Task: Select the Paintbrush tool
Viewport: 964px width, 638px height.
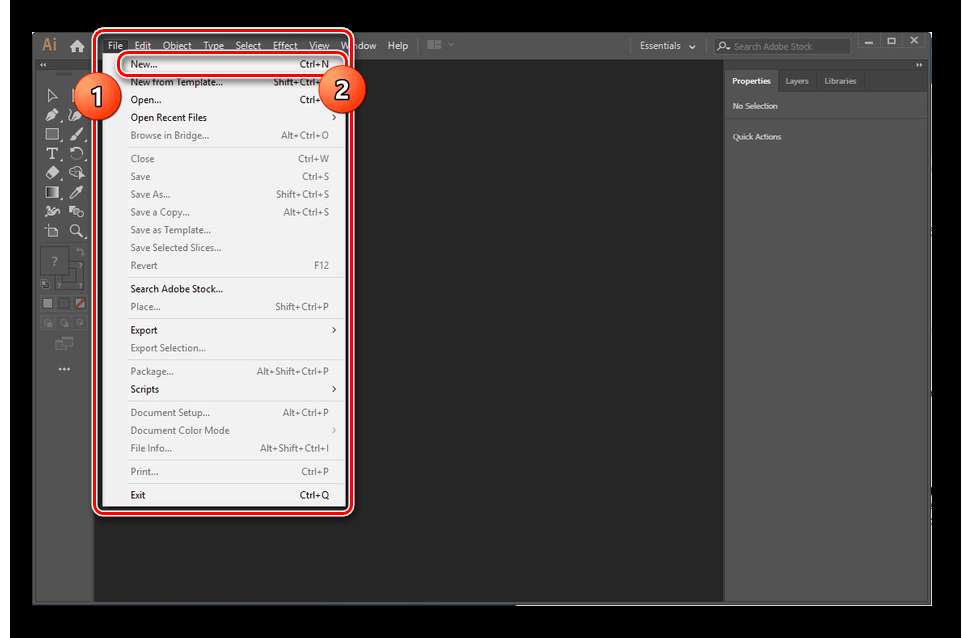Action: [76, 134]
